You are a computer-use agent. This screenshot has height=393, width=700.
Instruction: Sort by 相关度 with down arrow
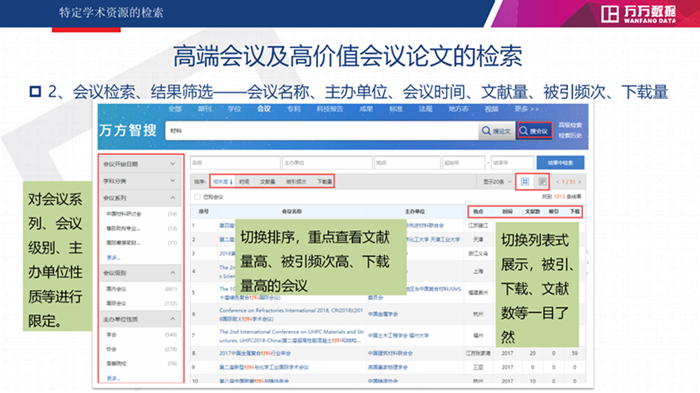222,181
